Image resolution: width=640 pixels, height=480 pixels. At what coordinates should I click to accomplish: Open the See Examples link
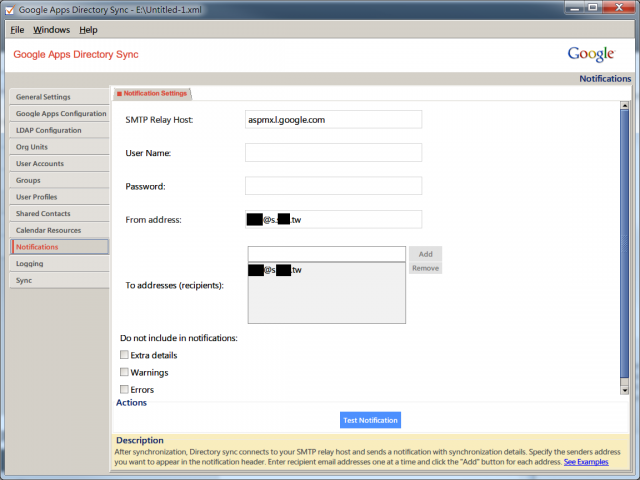[586, 462]
